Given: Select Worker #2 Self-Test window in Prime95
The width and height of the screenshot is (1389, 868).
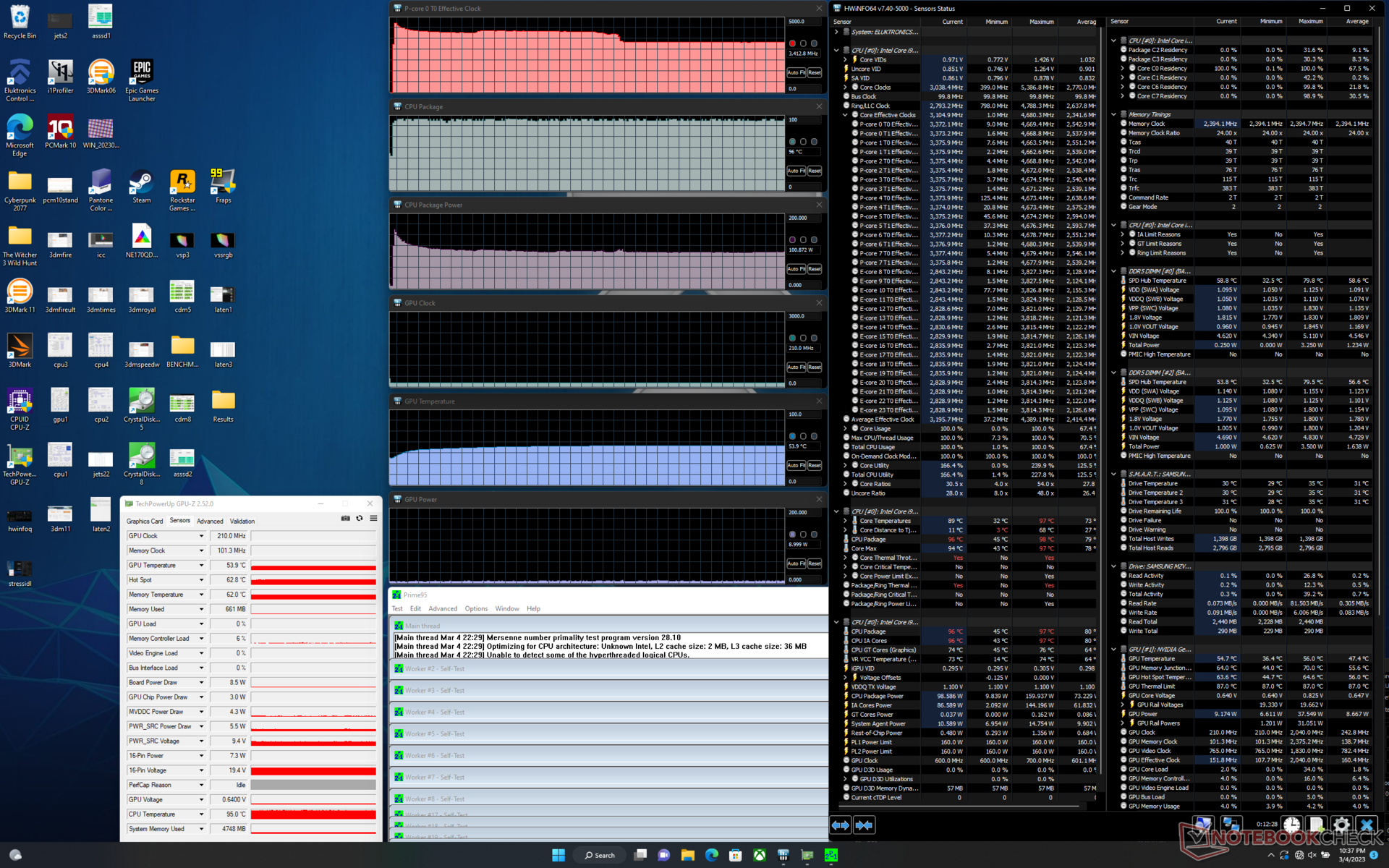Looking at the screenshot, I should pyautogui.click(x=608, y=669).
